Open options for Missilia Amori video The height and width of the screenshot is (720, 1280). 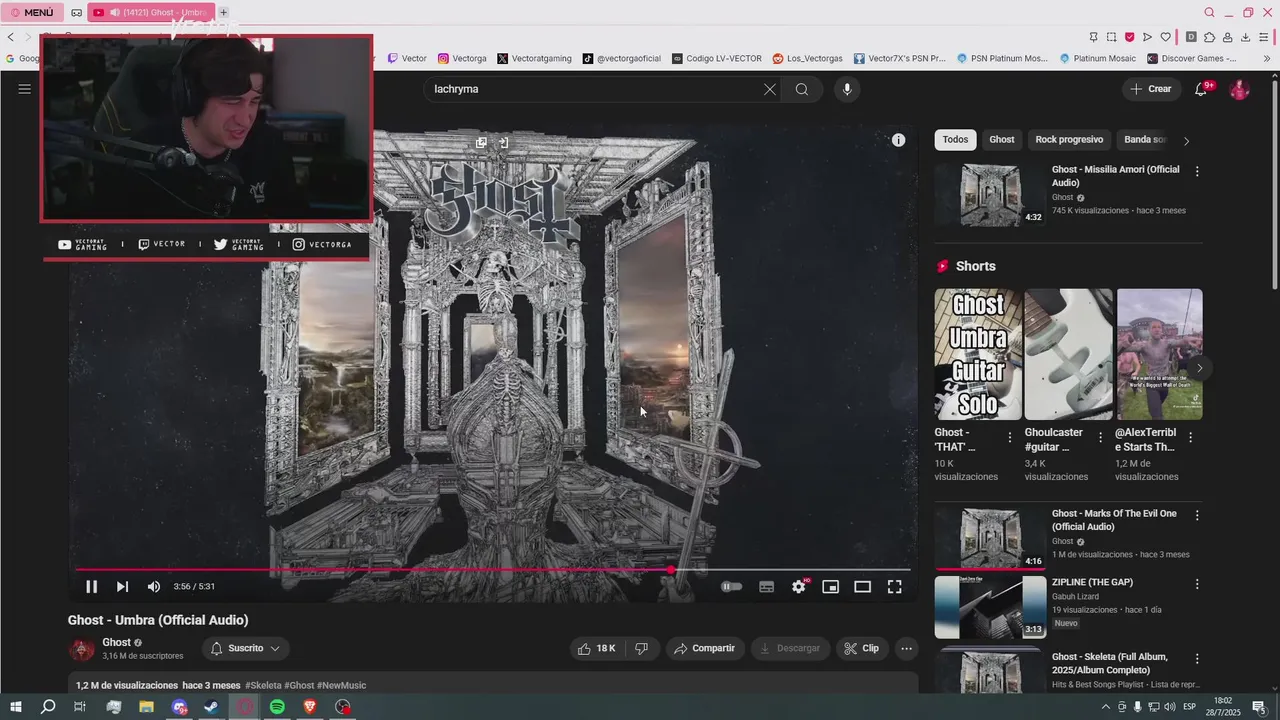[1197, 171]
